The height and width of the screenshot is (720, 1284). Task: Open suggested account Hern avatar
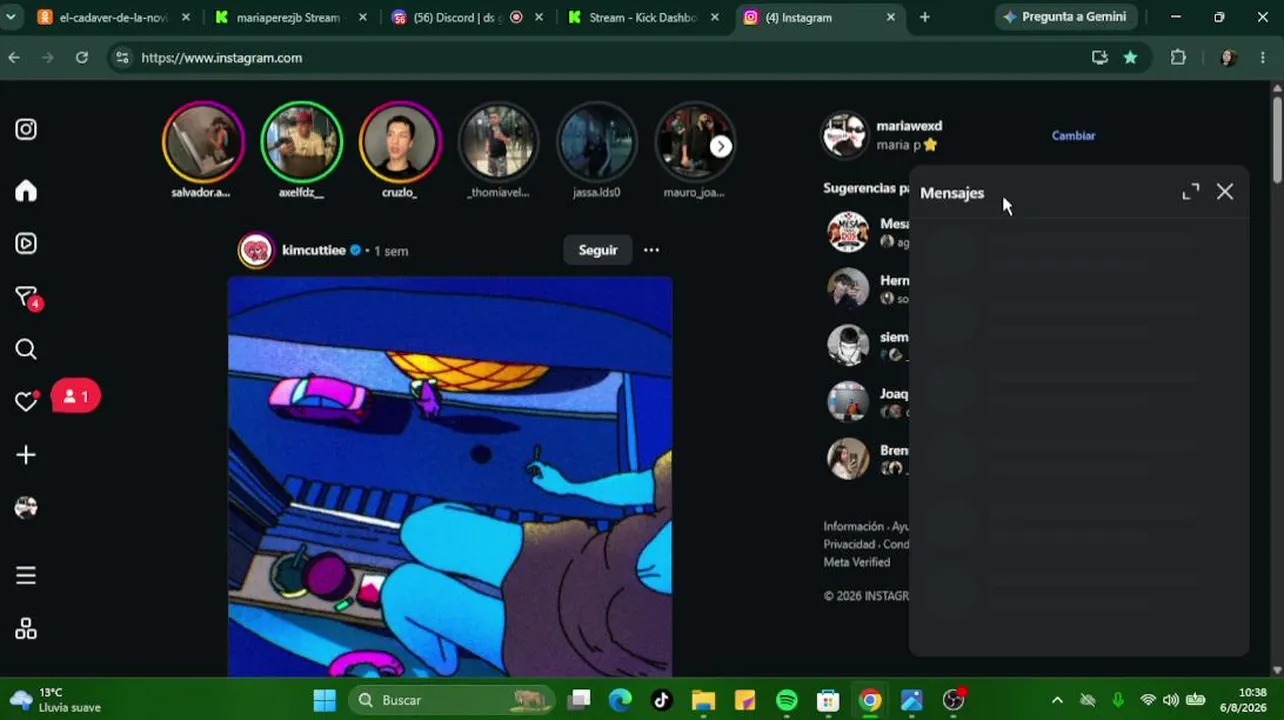tap(848, 289)
